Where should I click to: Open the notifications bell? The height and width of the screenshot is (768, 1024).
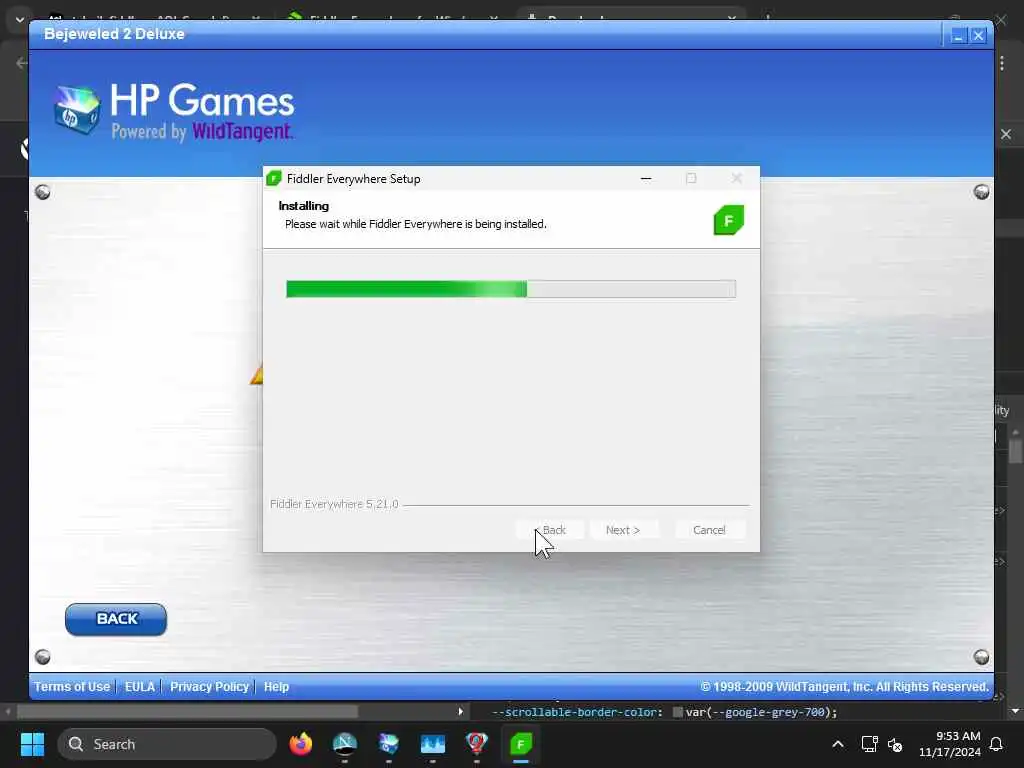[x=997, y=744]
